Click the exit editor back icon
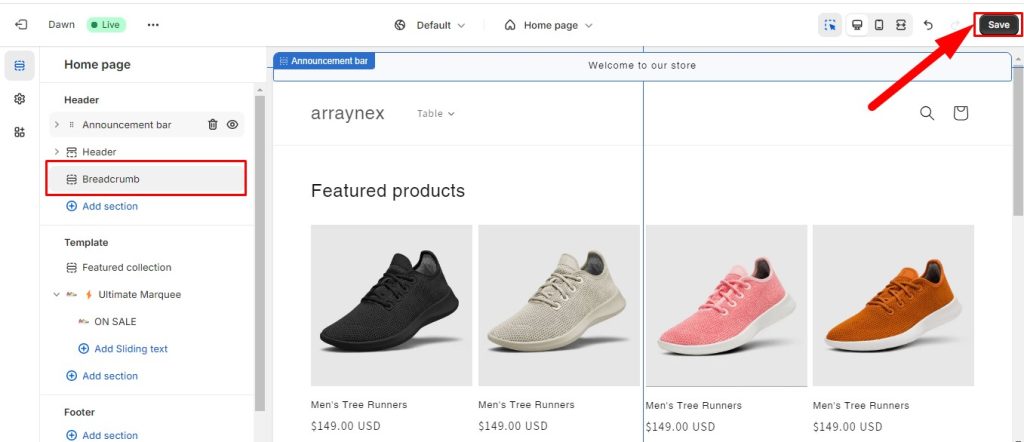Image resolution: width=1024 pixels, height=442 pixels. click(21, 25)
